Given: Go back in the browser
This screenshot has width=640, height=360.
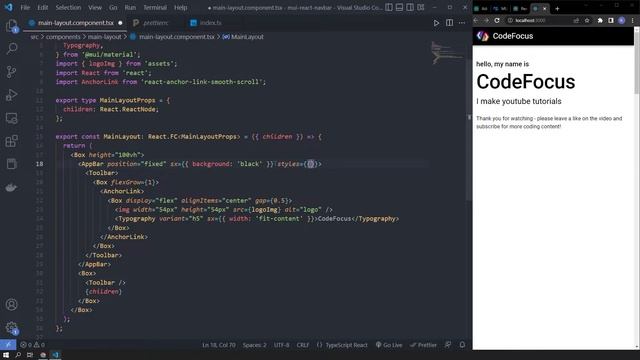Looking at the screenshot, I should (x=476, y=20).
